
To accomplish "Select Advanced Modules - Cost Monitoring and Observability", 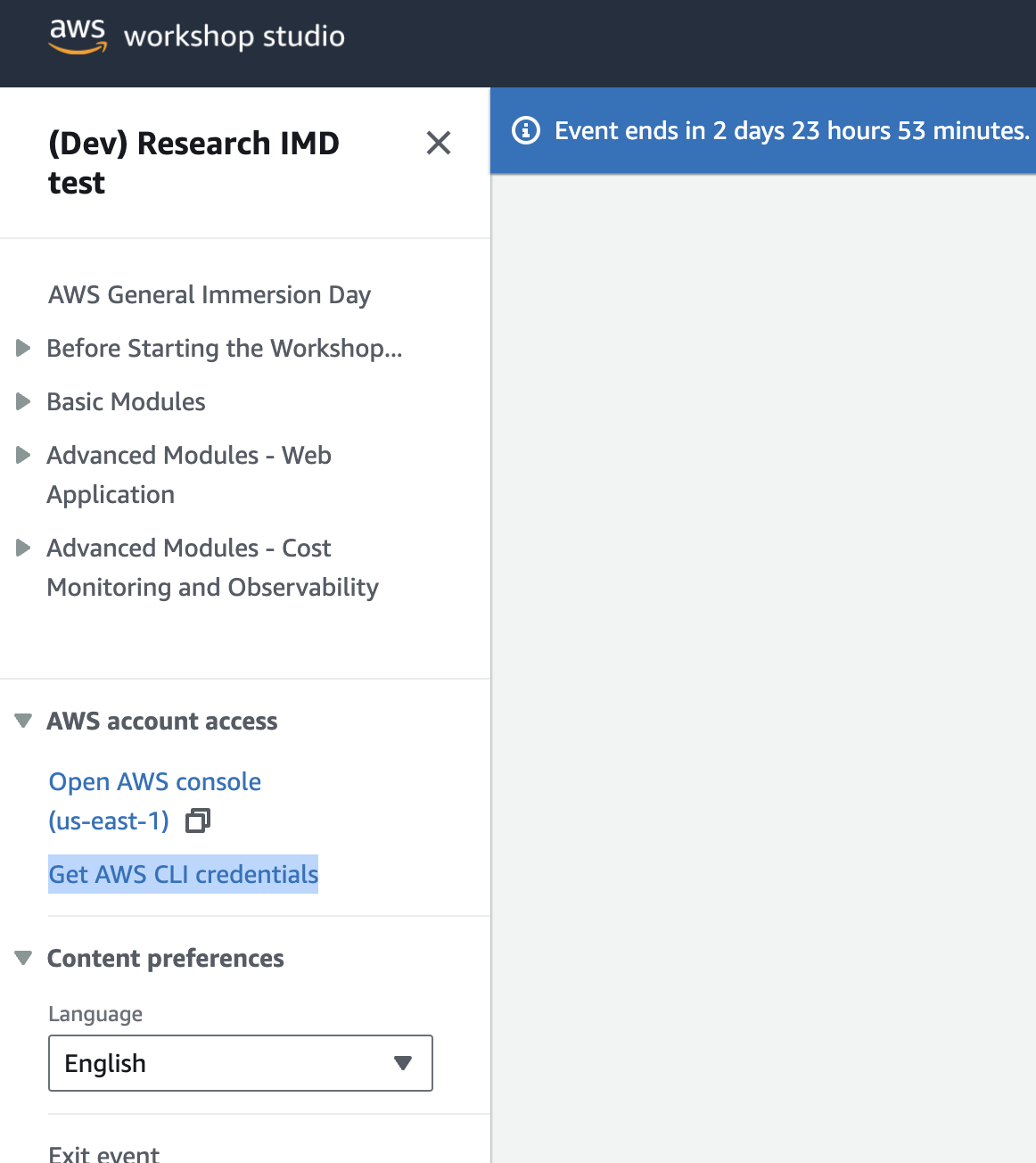I will (212, 567).
